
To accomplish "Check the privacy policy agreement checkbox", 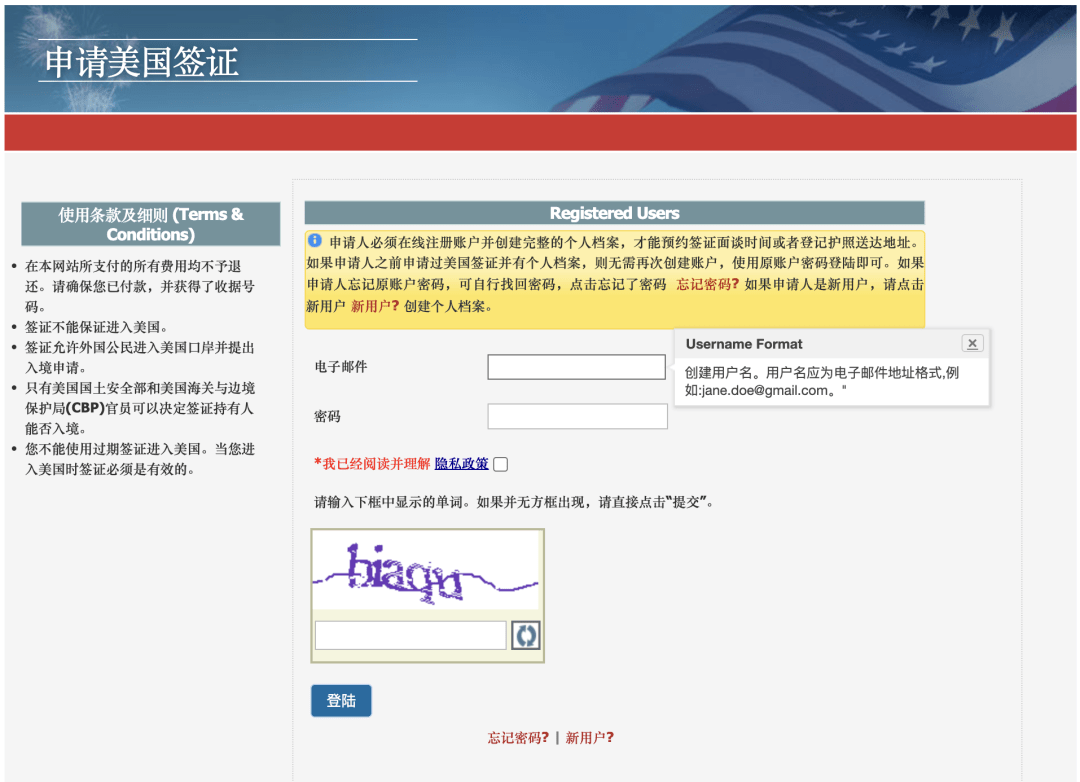I will point(500,463).
